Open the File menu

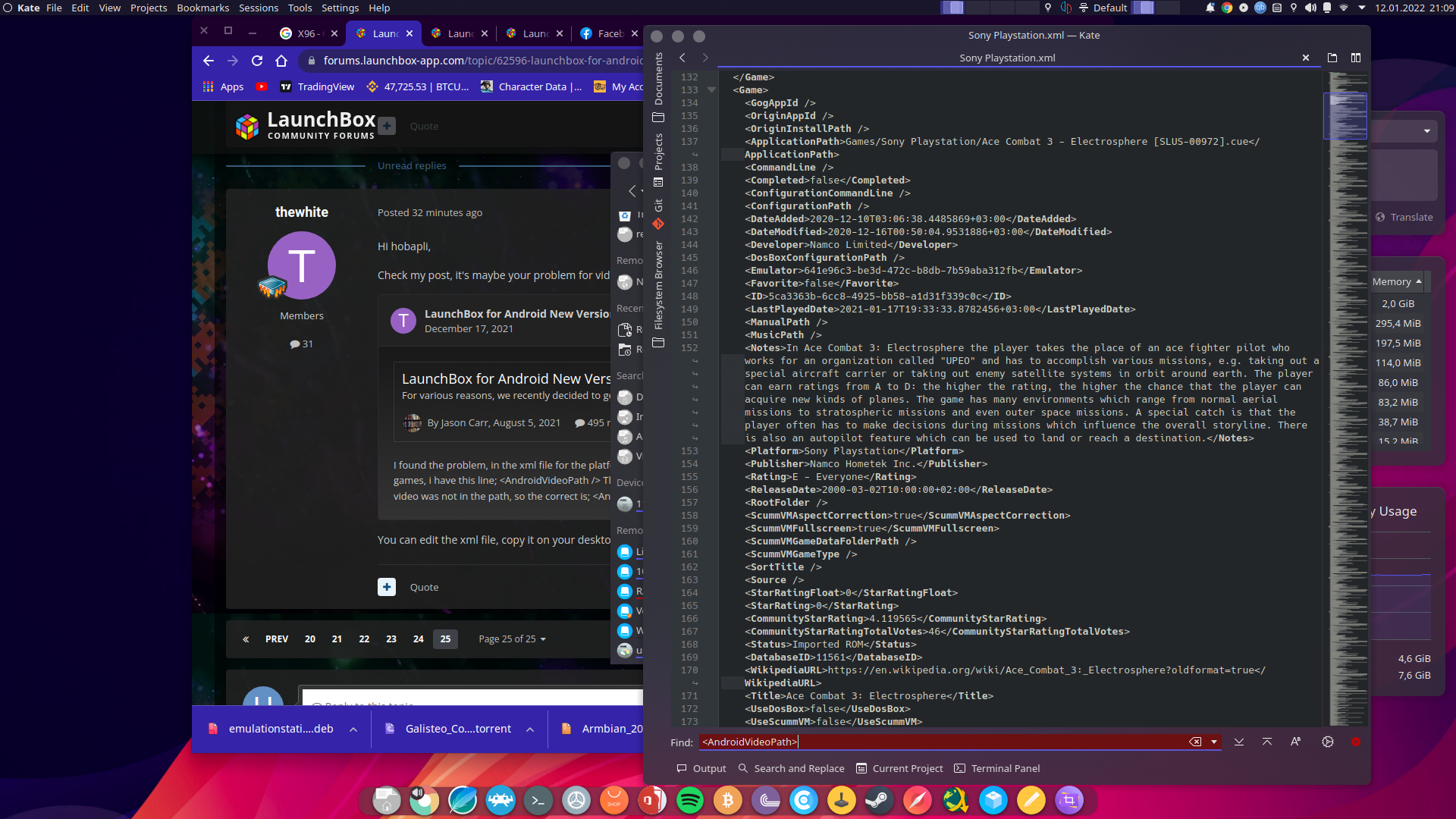tap(54, 8)
